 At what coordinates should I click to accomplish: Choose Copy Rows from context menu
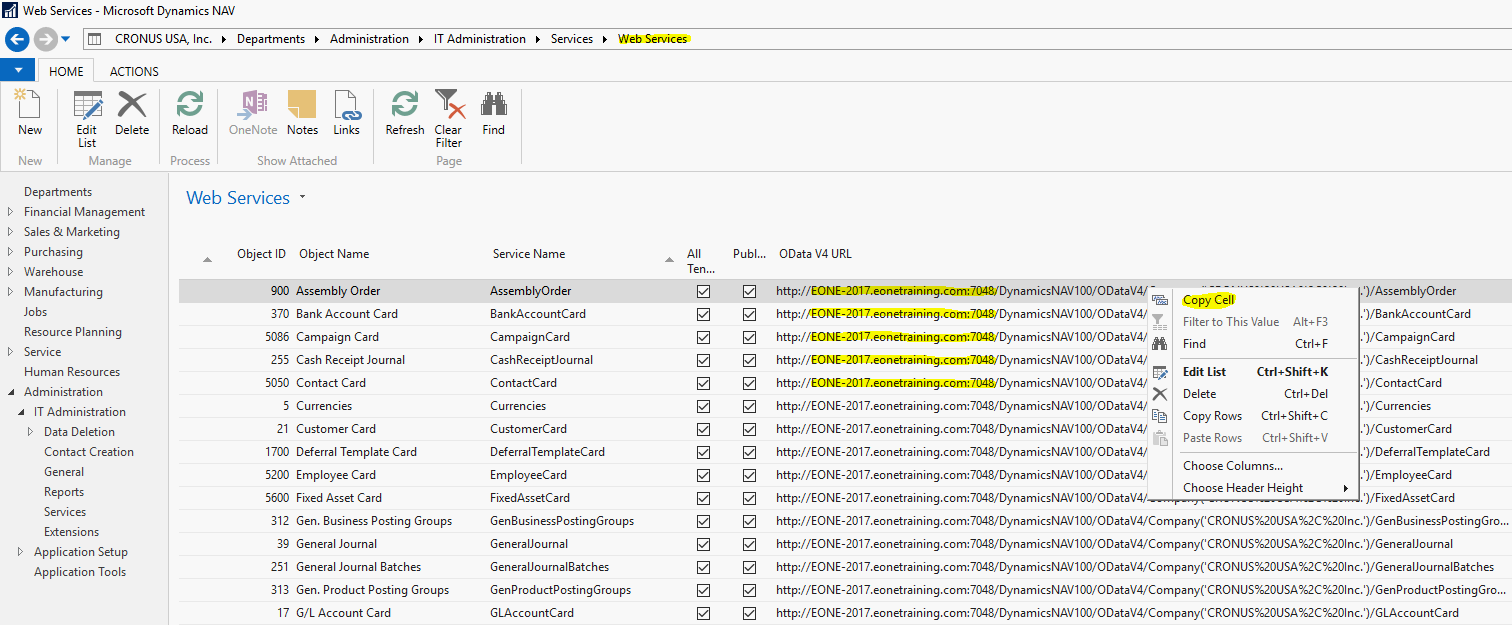point(1212,416)
